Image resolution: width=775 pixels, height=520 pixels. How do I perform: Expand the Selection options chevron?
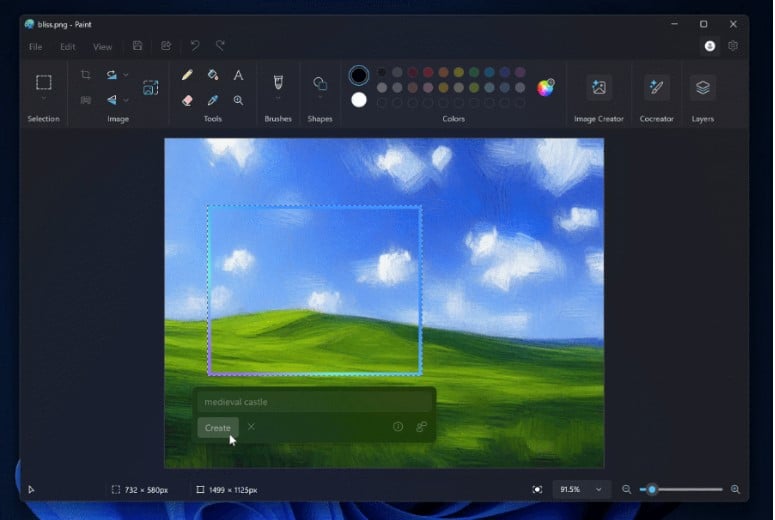(43, 99)
